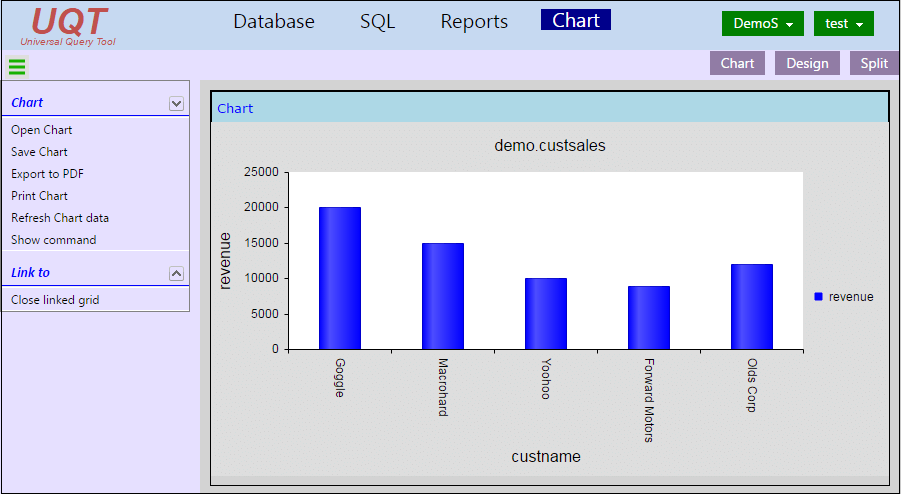Click the 25000 y-axis value
This screenshot has width=901, height=494.
coord(261,172)
